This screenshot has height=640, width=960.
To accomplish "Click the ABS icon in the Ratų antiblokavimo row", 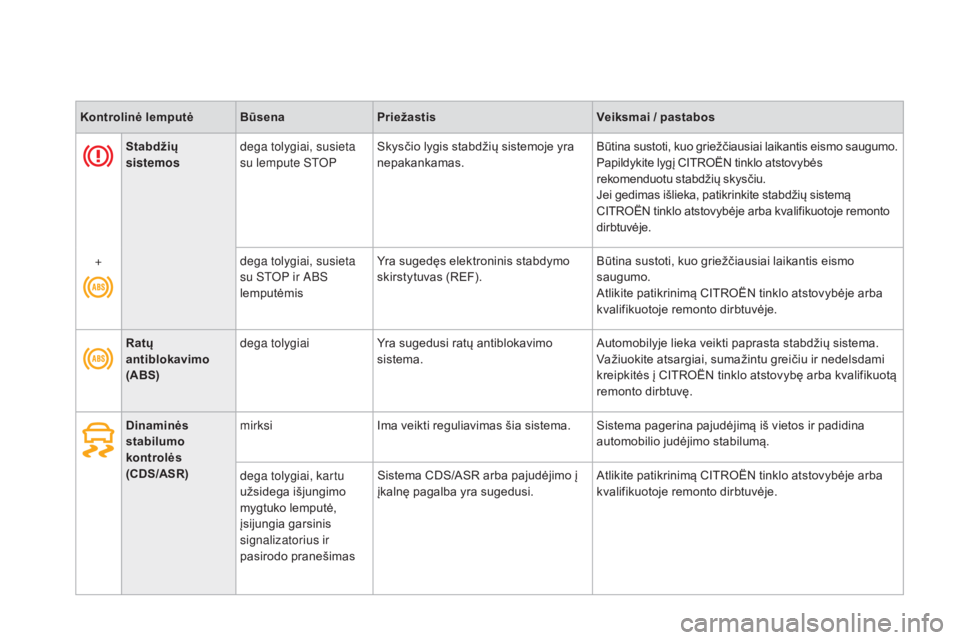I will (98, 358).
